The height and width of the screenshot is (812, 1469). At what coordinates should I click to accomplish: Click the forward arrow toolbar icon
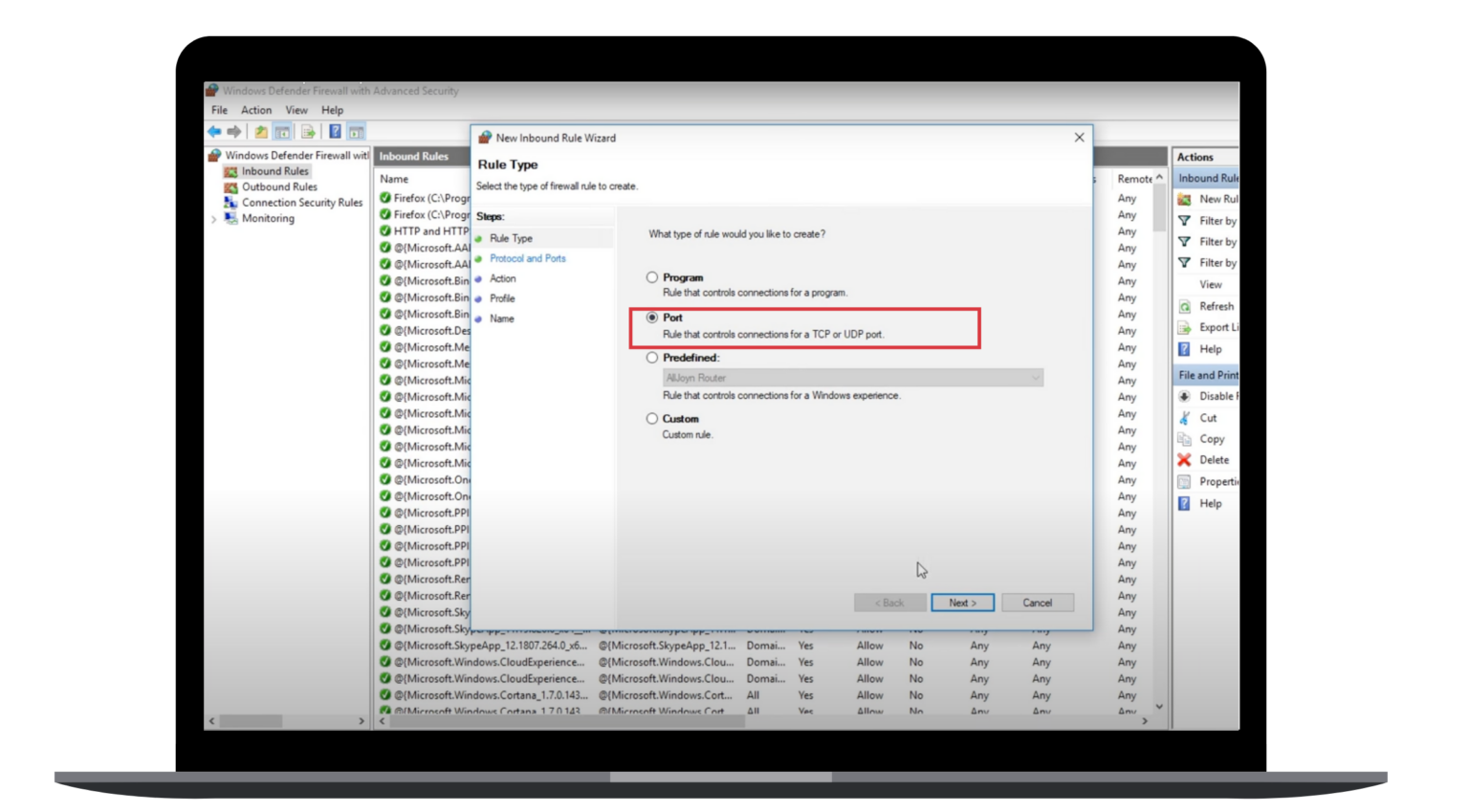click(234, 132)
